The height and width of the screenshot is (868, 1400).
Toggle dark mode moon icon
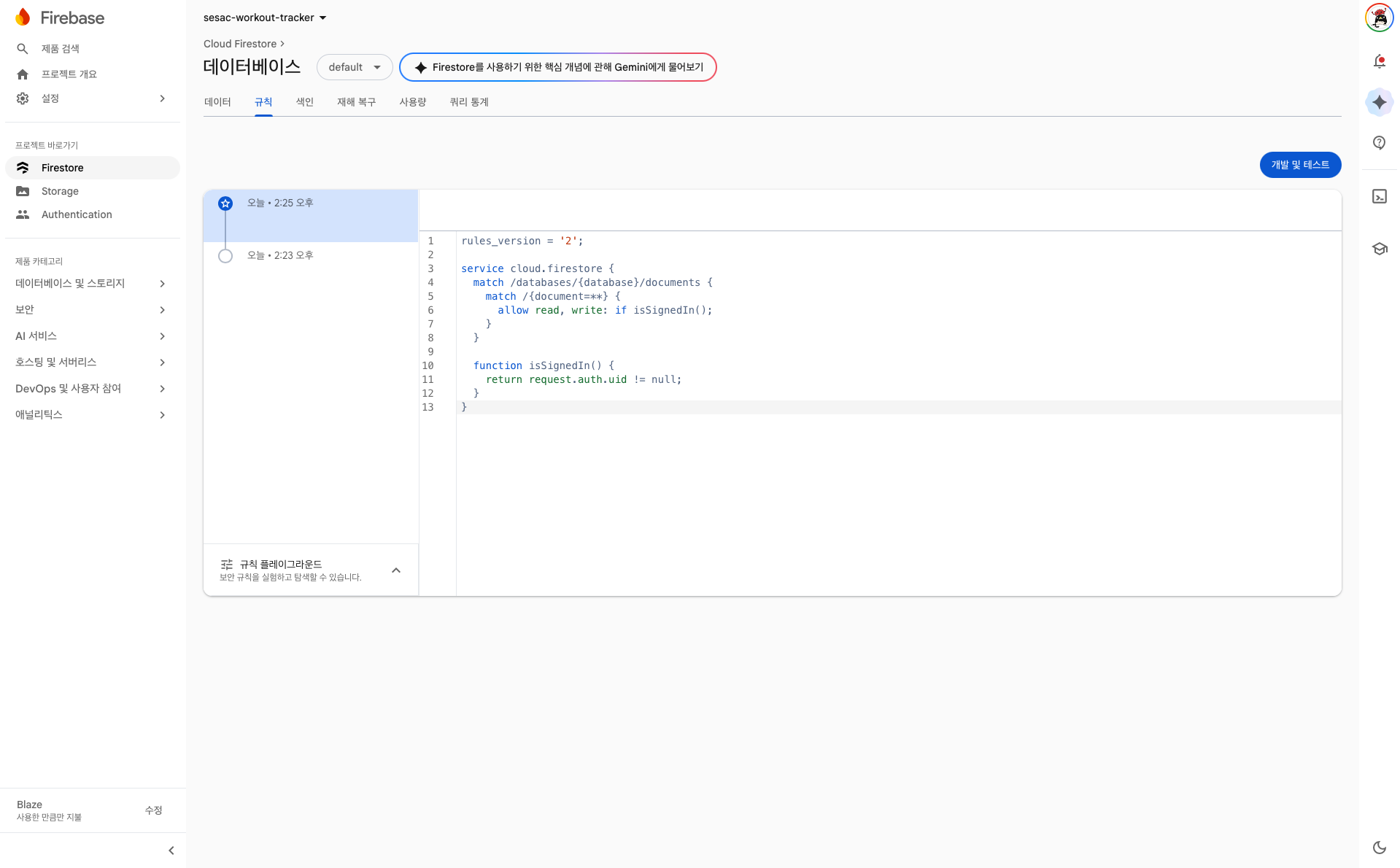click(x=1379, y=847)
